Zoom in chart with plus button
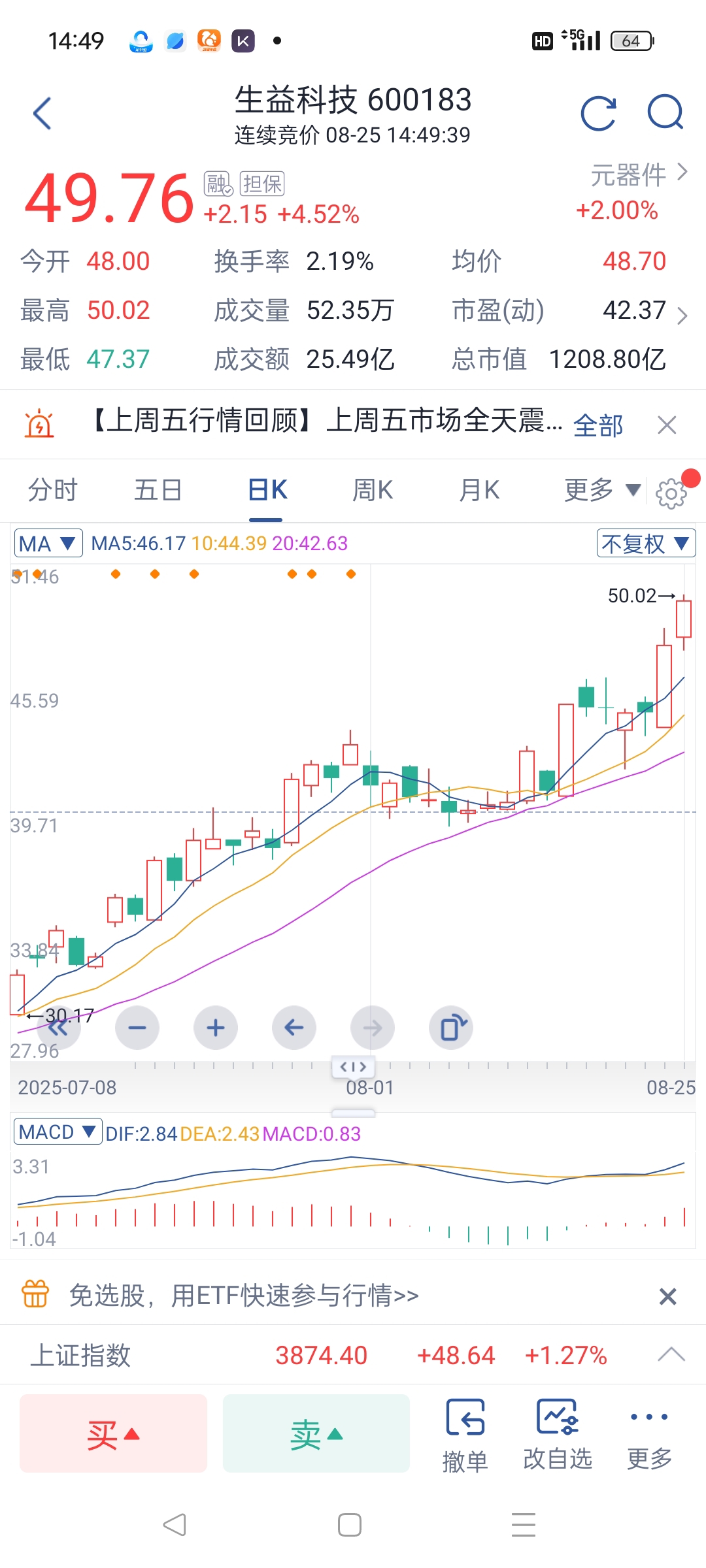 pos(216,1028)
